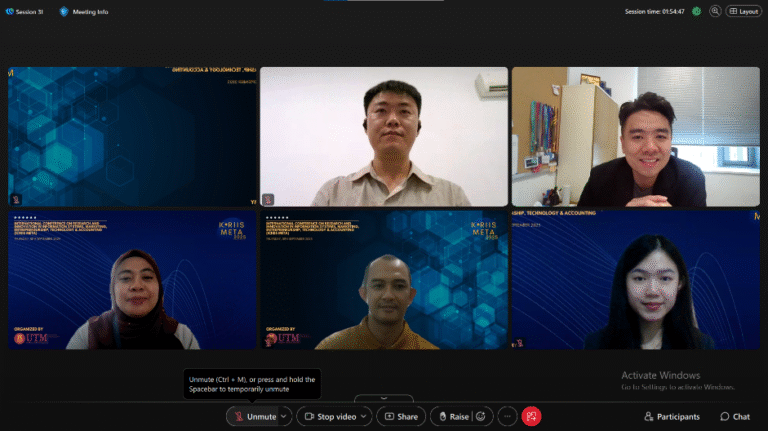This screenshot has width=768, height=431.
Task: Open the Layout options button
Action: click(744, 11)
